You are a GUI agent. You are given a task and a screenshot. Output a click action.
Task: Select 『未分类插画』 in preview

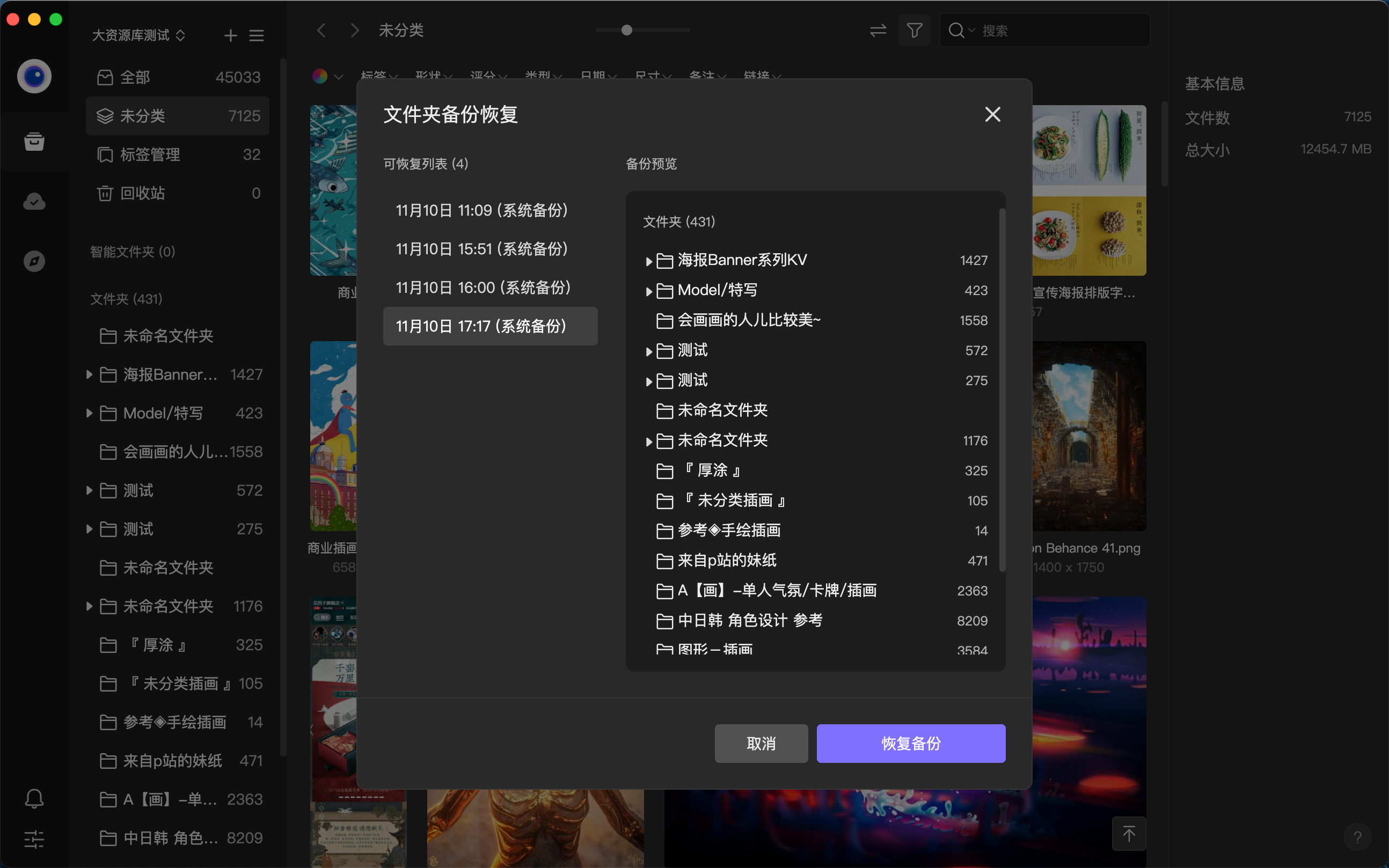pyautogui.click(x=815, y=501)
